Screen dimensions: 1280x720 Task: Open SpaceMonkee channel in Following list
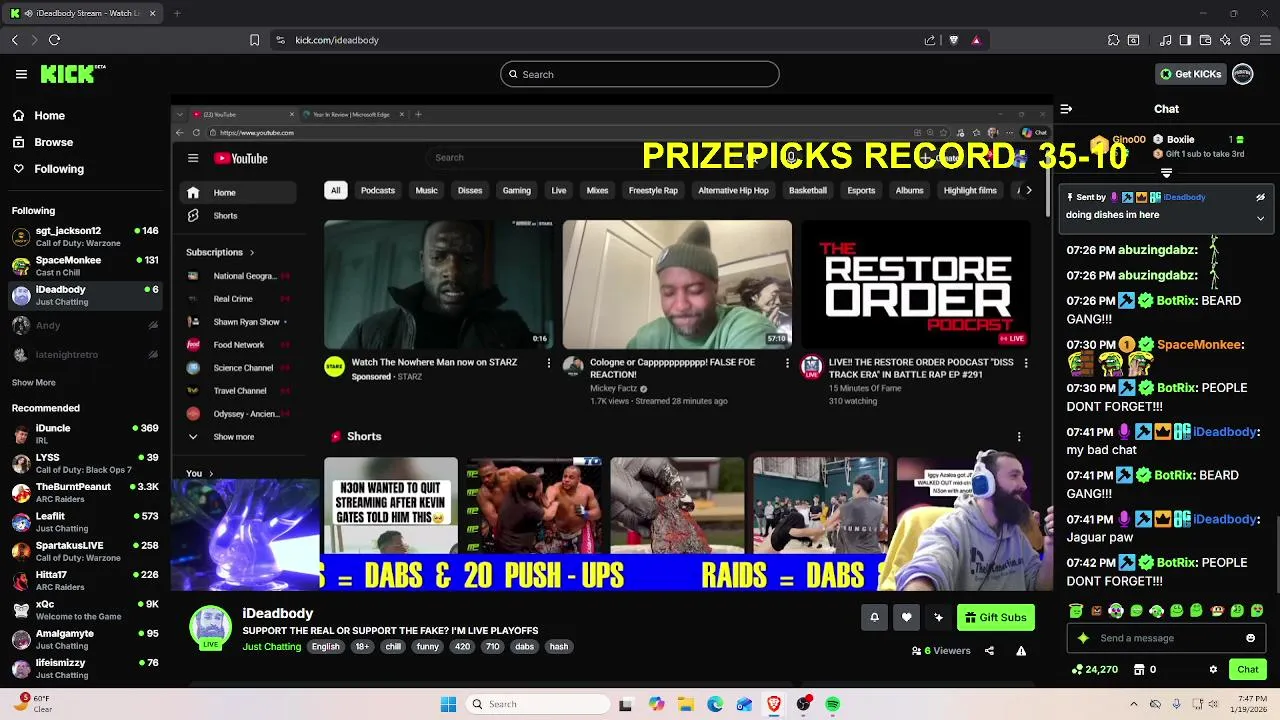(x=85, y=266)
